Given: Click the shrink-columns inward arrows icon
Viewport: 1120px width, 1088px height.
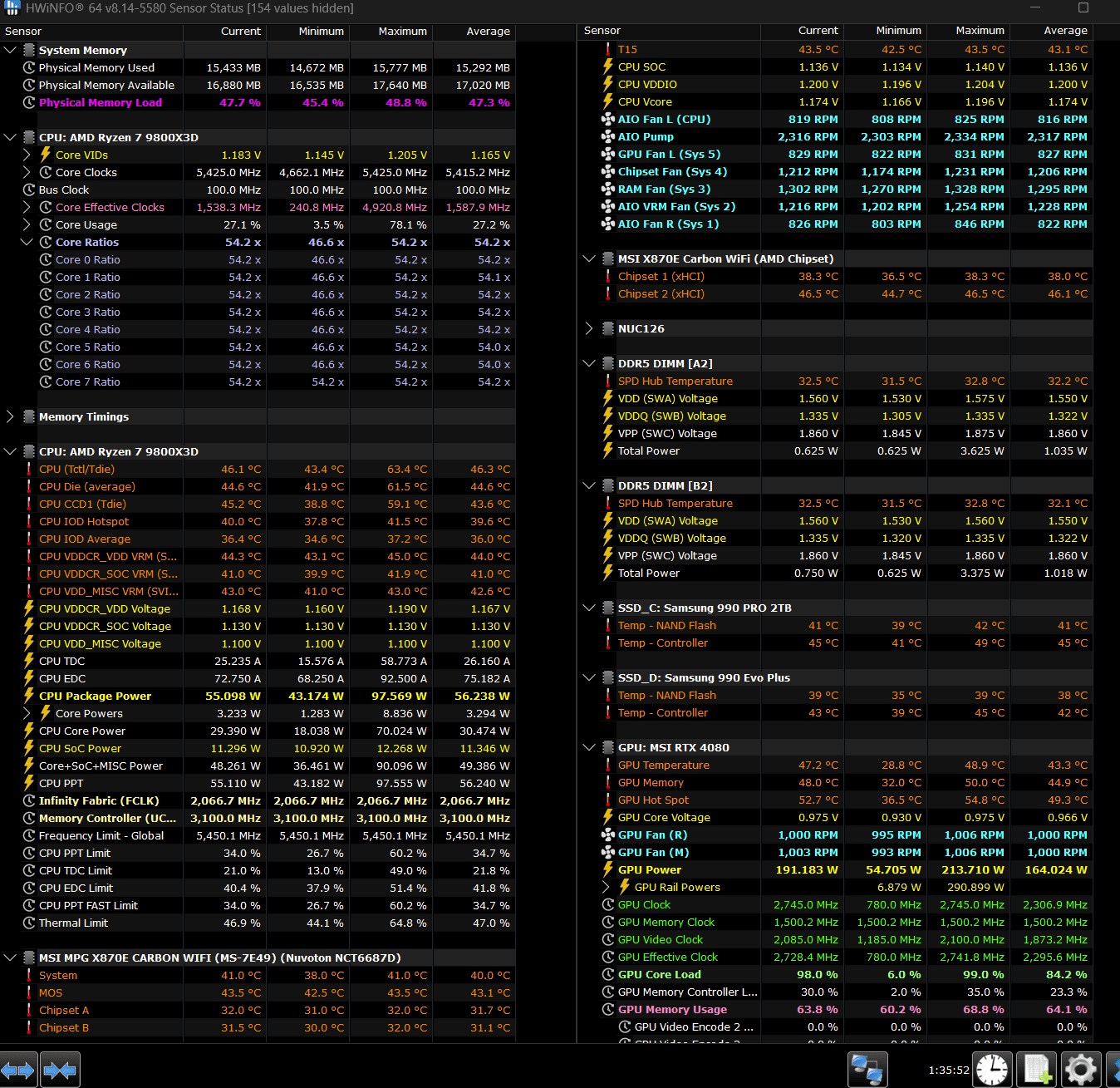Looking at the screenshot, I should [x=60, y=1070].
